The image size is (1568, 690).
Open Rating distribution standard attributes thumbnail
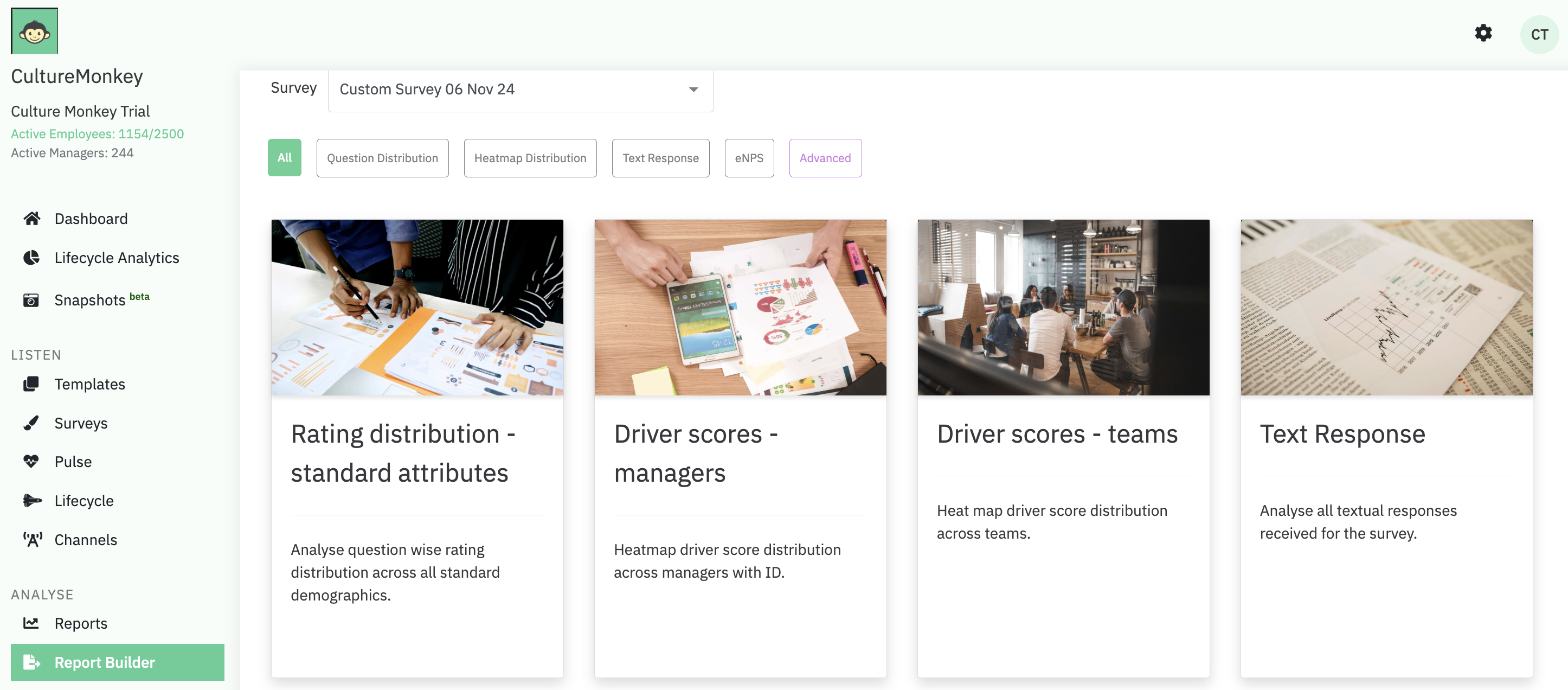click(417, 308)
